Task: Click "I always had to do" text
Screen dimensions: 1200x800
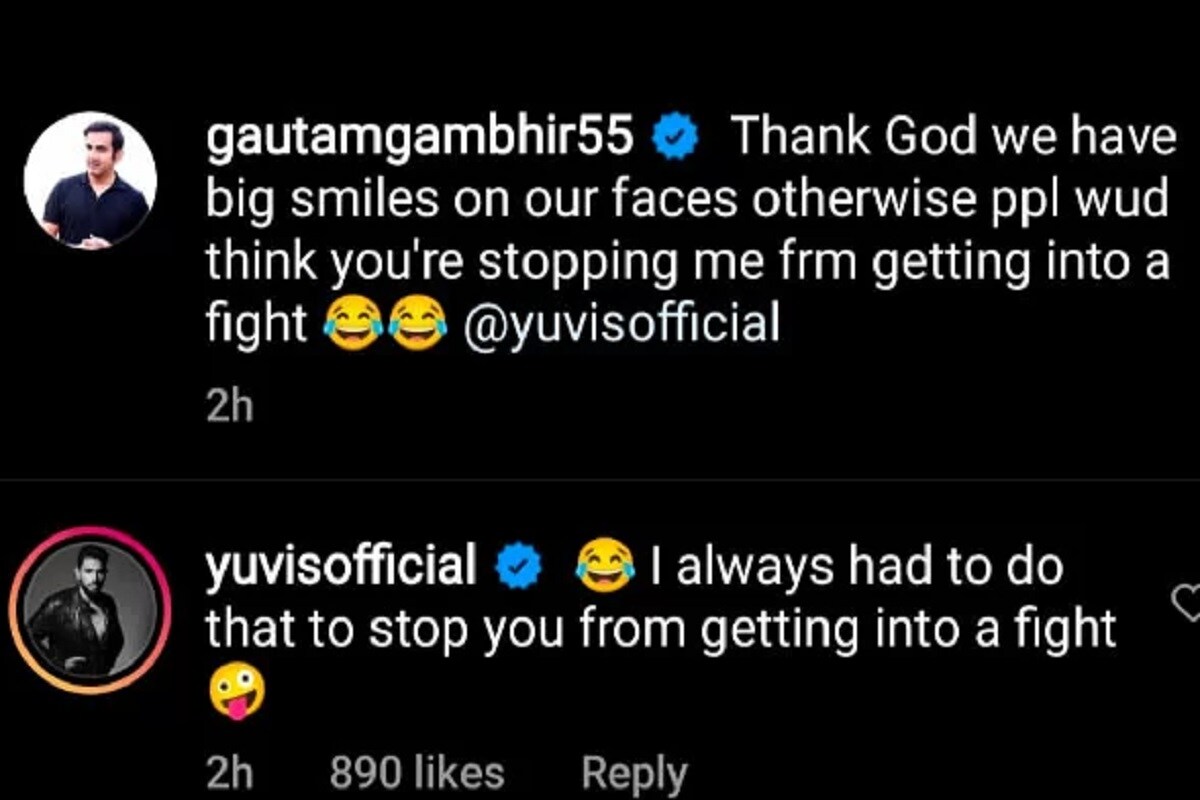Action: click(x=855, y=567)
